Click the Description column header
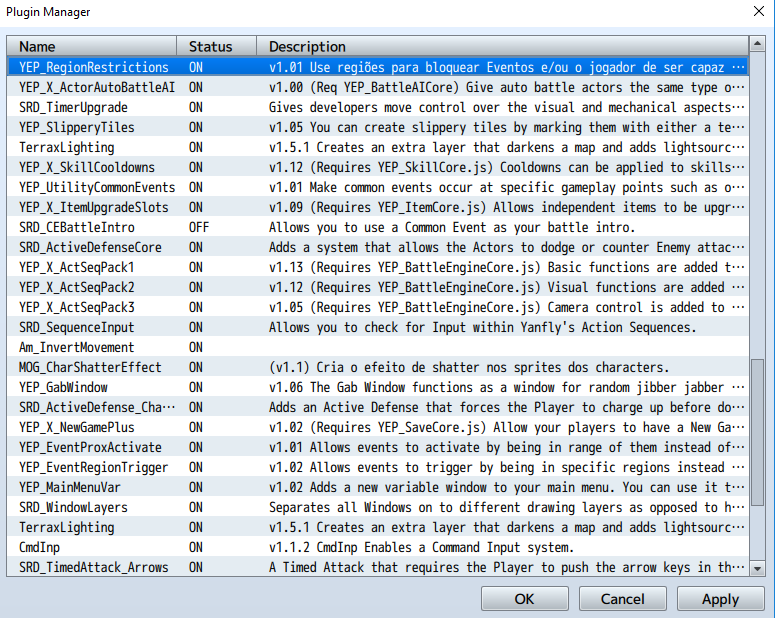Image resolution: width=775 pixels, height=618 pixels. 503,46
